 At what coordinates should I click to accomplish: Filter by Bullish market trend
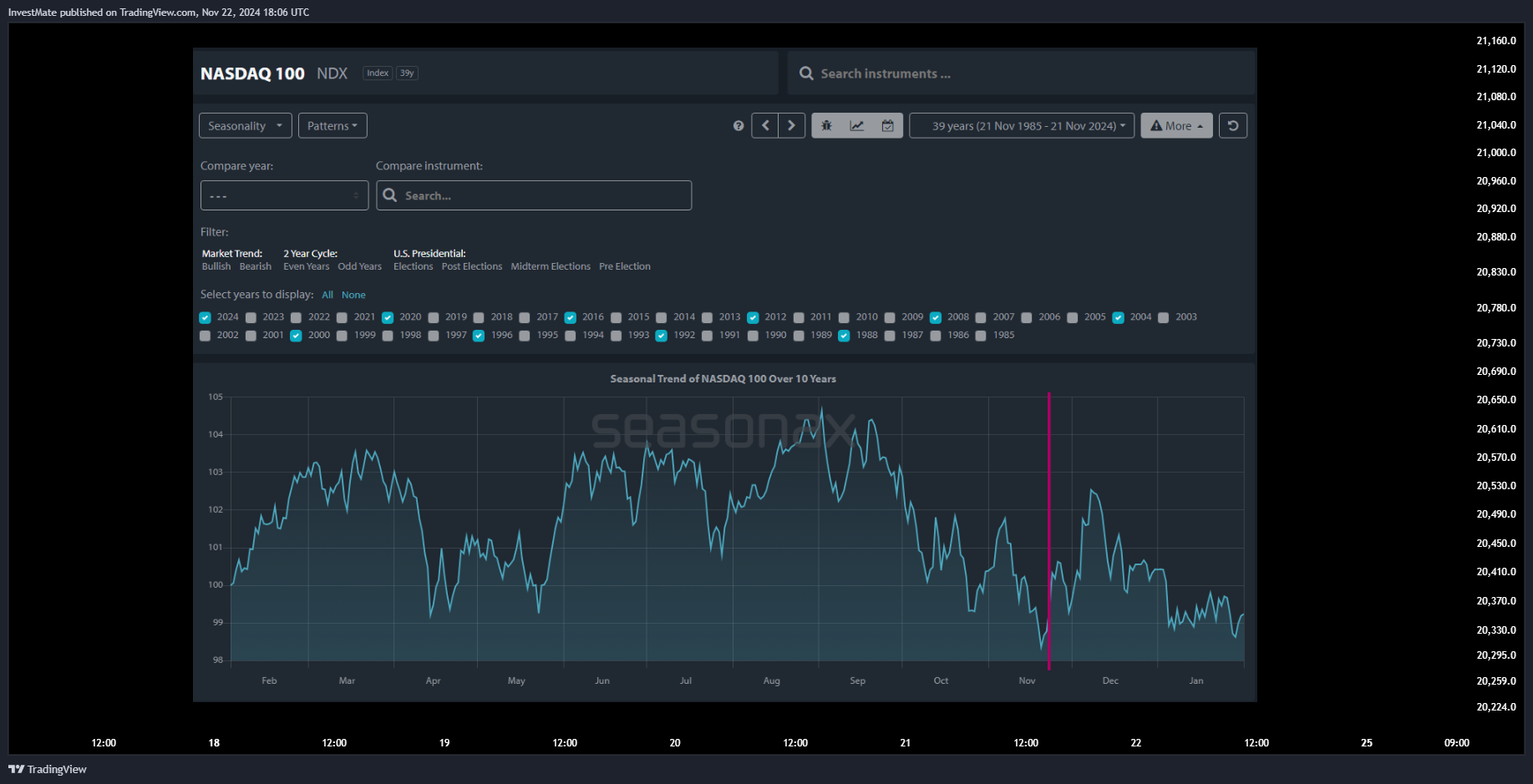pyautogui.click(x=216, y=266)
